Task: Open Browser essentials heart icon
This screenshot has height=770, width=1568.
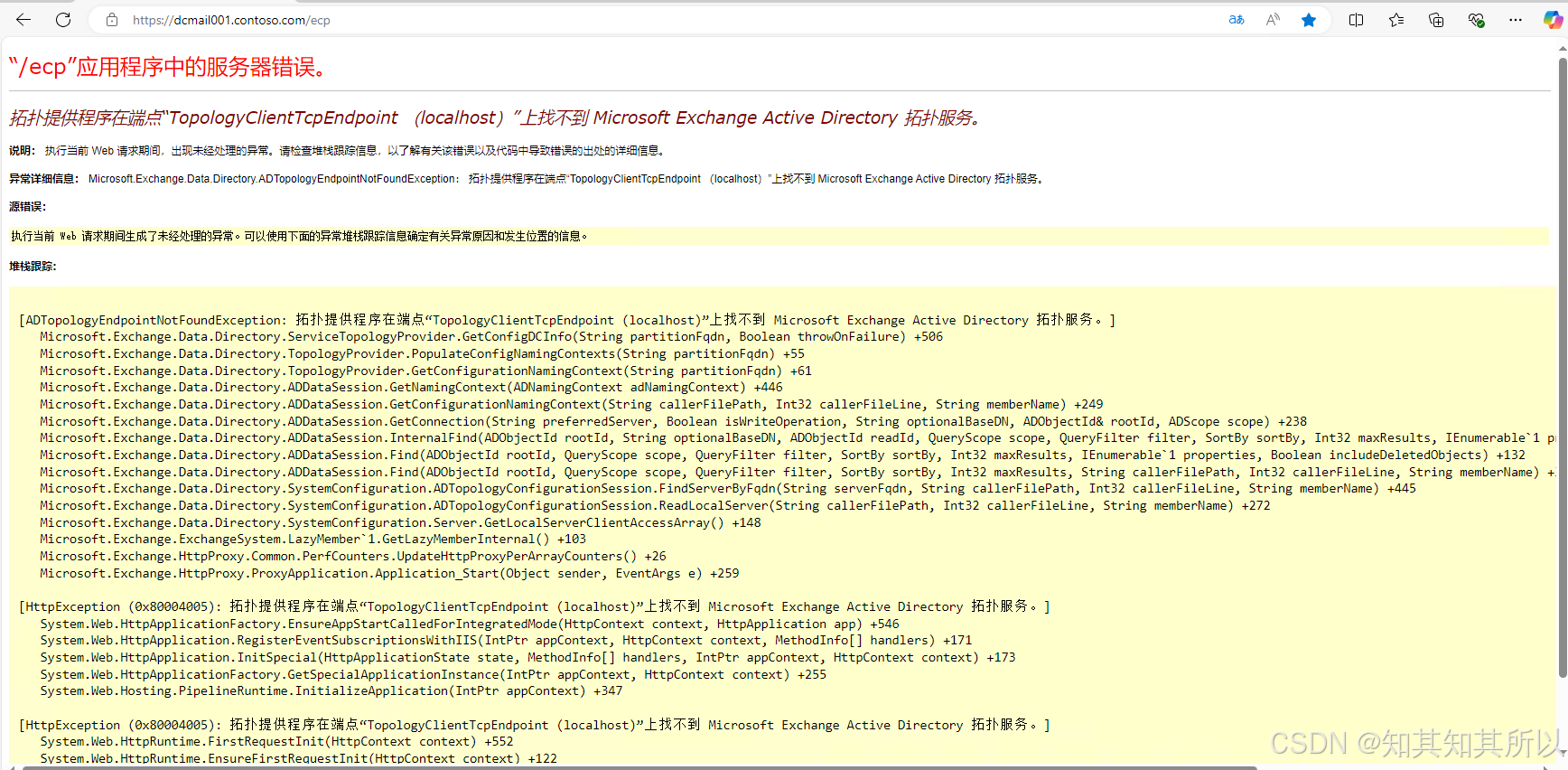Action: pos(1476,20)
